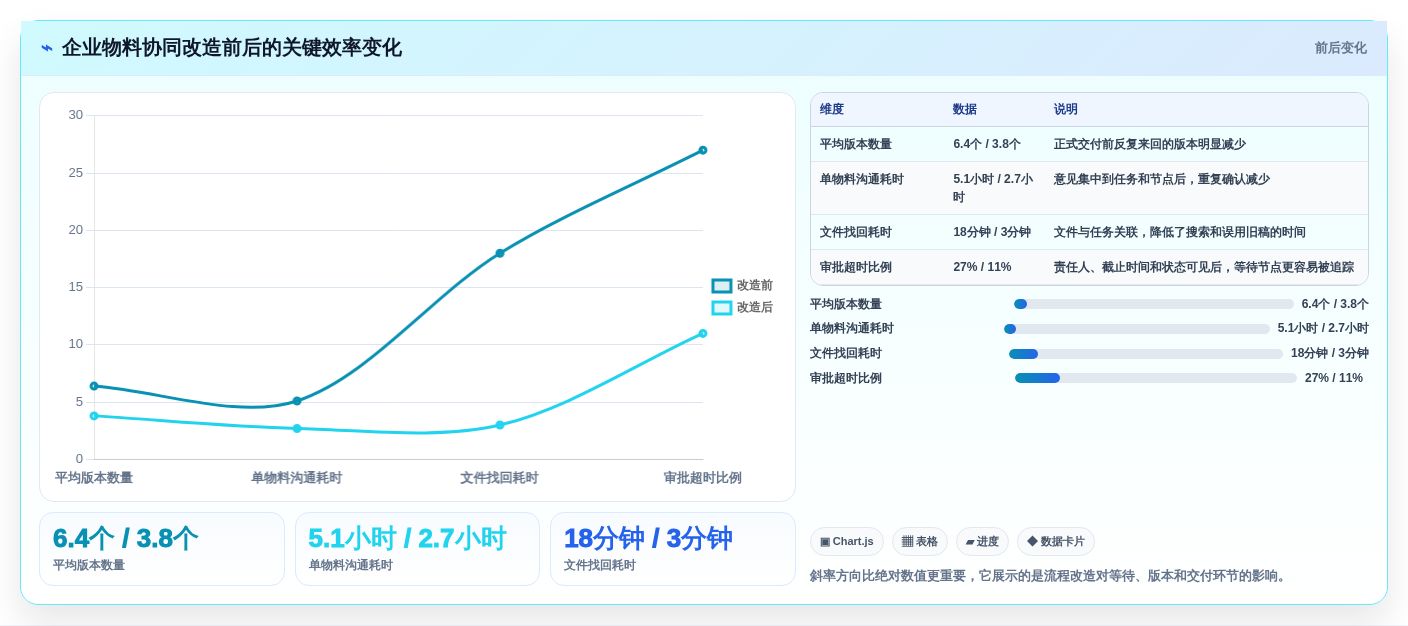Click the 18分钟 / 3分钟 data card
The image size is (1408, 626).
click(x=673, y=549)
